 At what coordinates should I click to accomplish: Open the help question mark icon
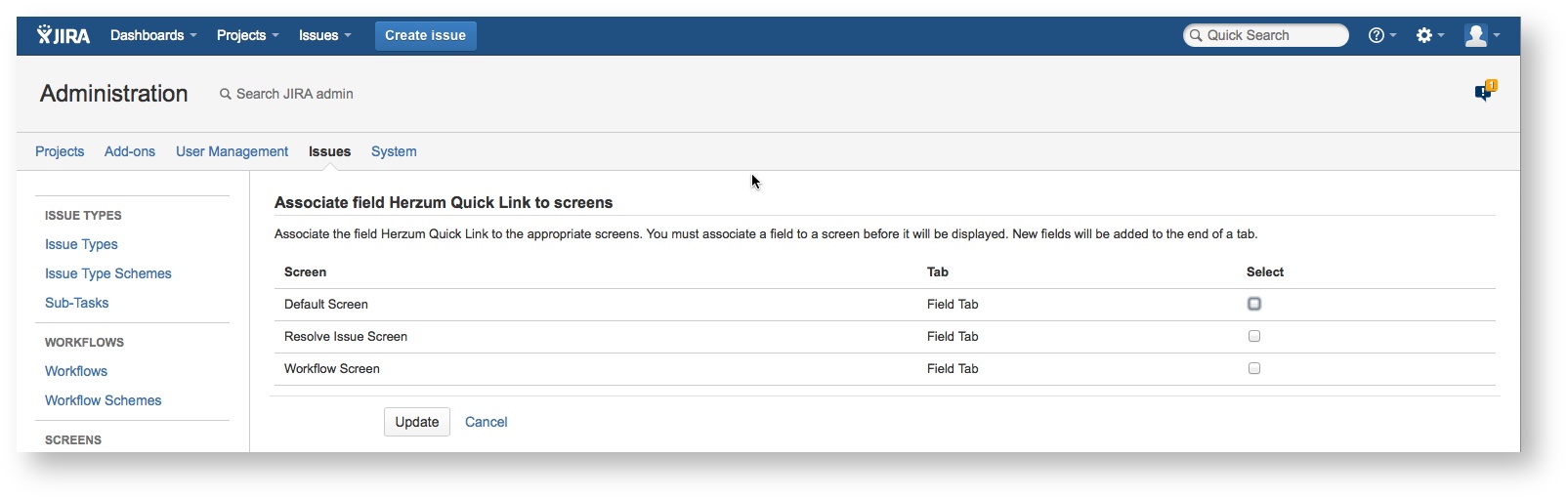(x=1377, y=35)
